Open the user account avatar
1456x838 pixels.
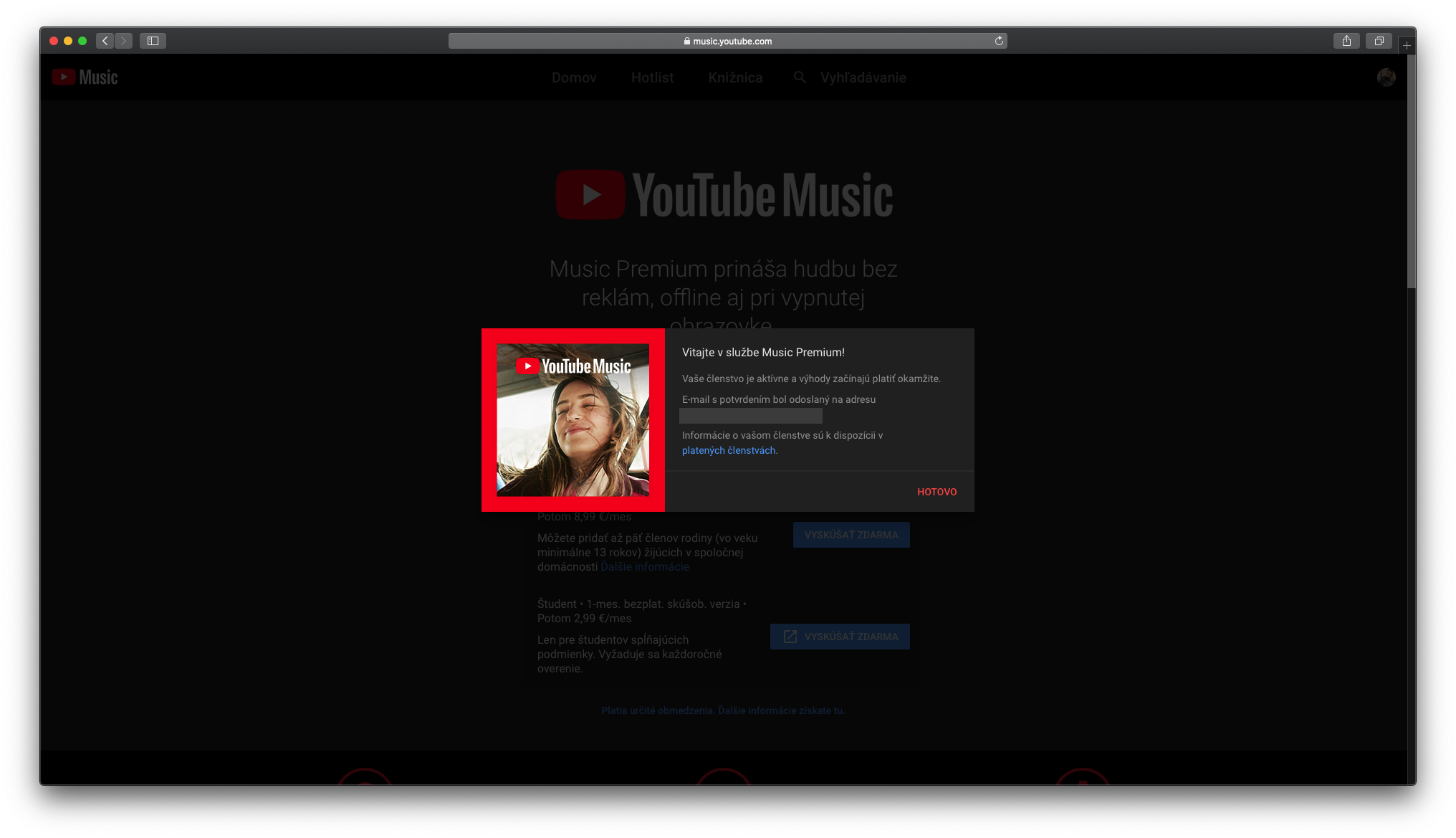click(1386, 77)
